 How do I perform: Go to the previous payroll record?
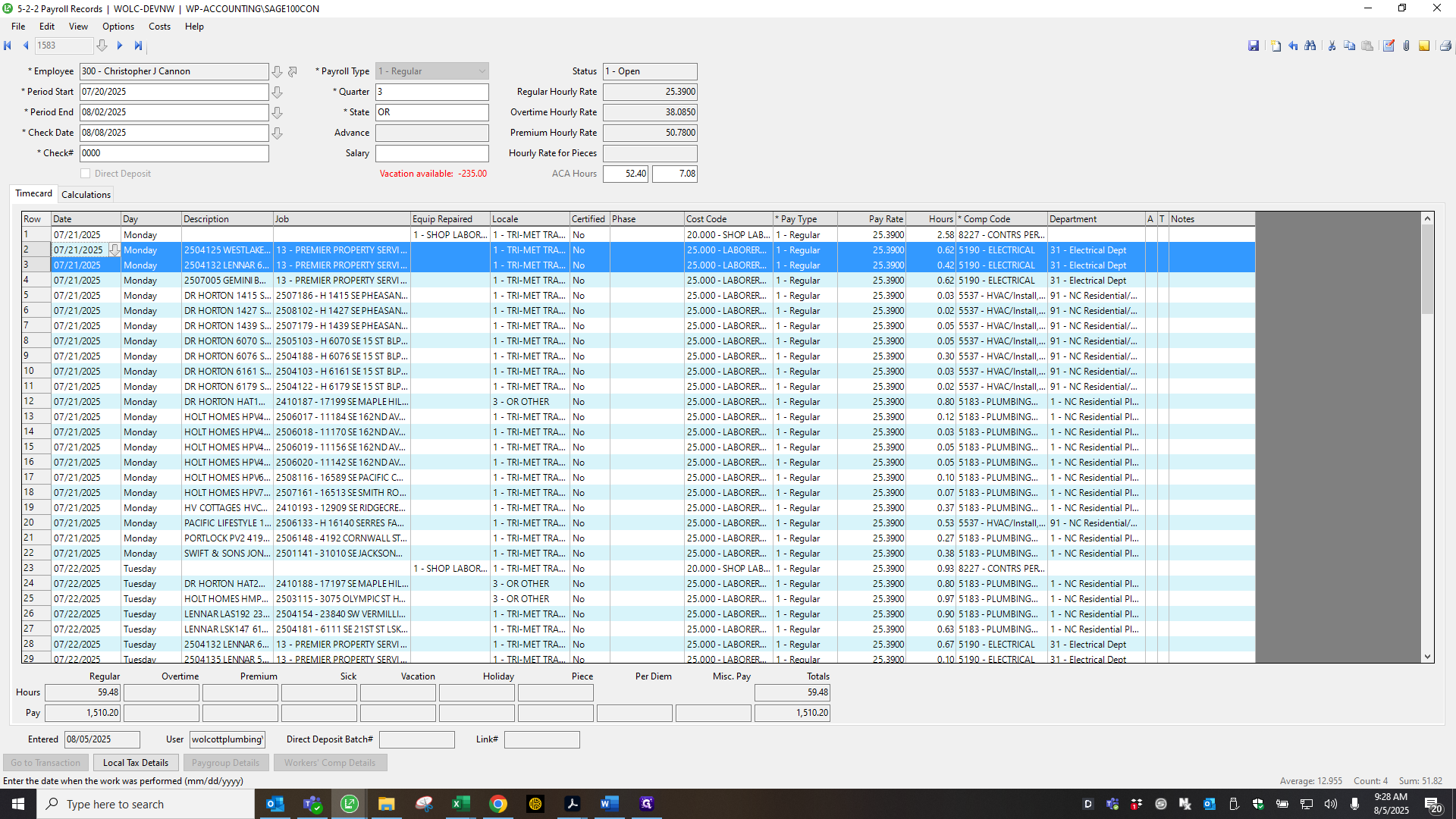(x=26, y=45)
